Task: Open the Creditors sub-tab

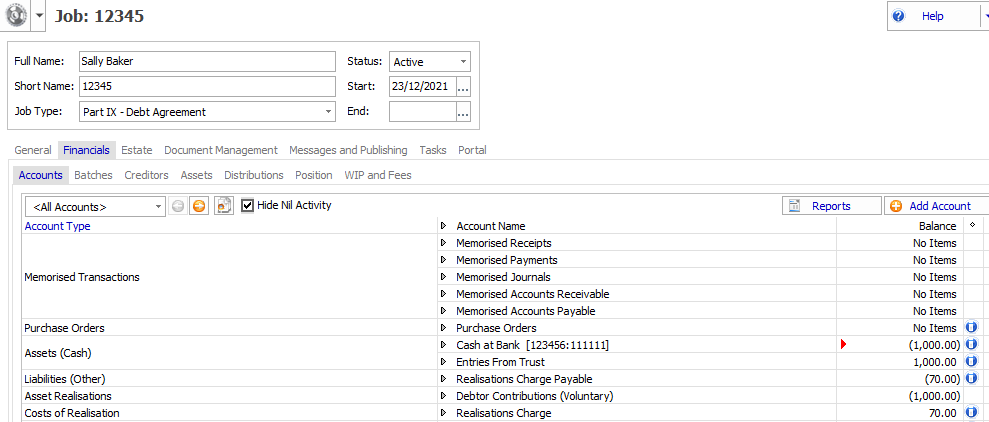Action: tap(146, 175)
